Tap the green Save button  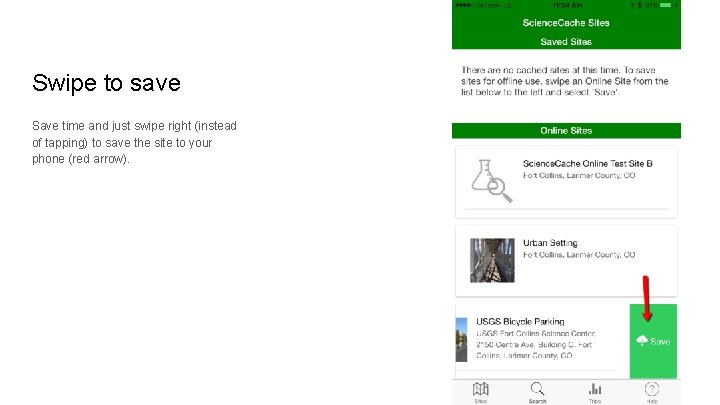tap(653, 341)
